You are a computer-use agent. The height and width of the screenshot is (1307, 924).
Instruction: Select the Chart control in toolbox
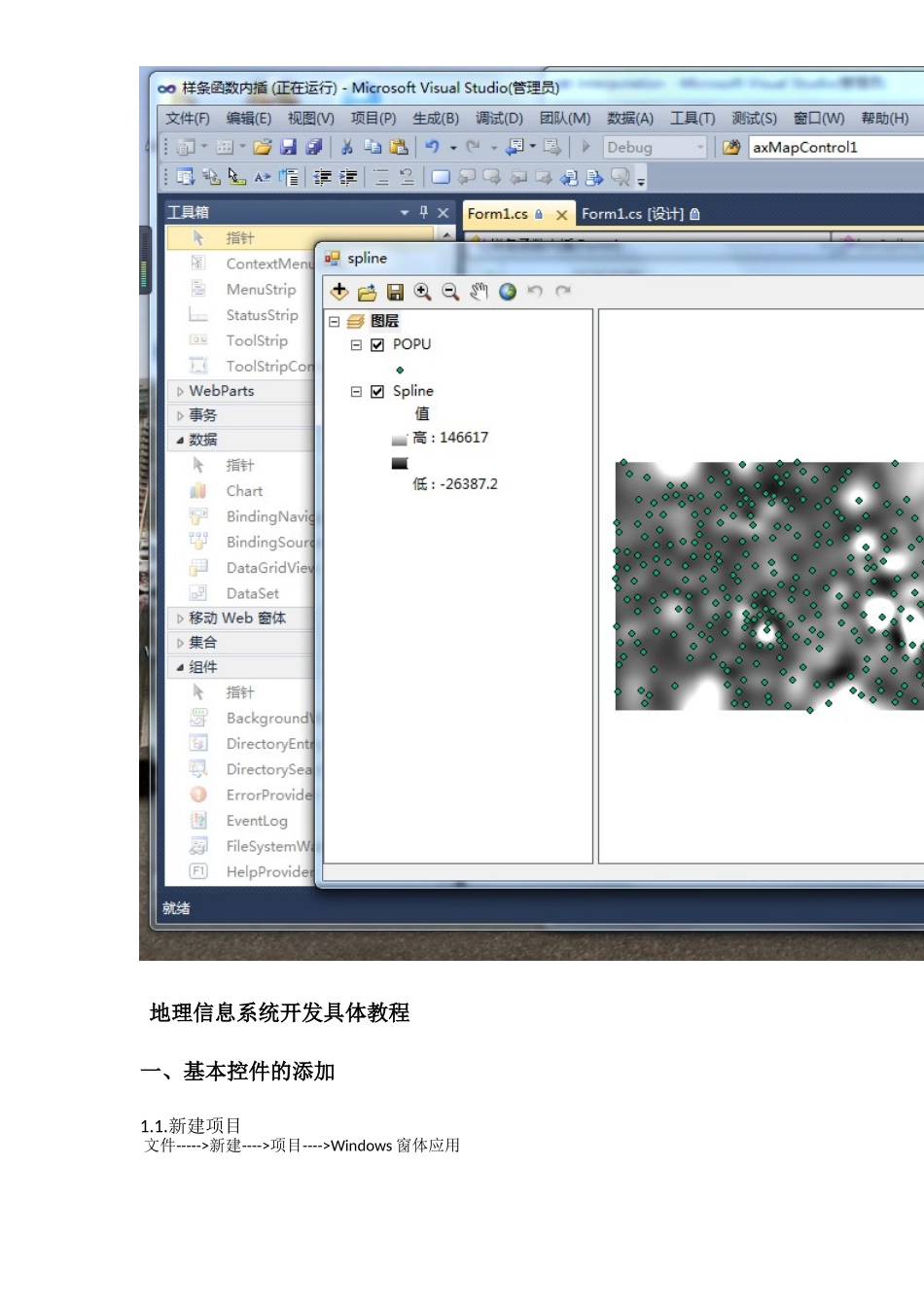[244, 491]
